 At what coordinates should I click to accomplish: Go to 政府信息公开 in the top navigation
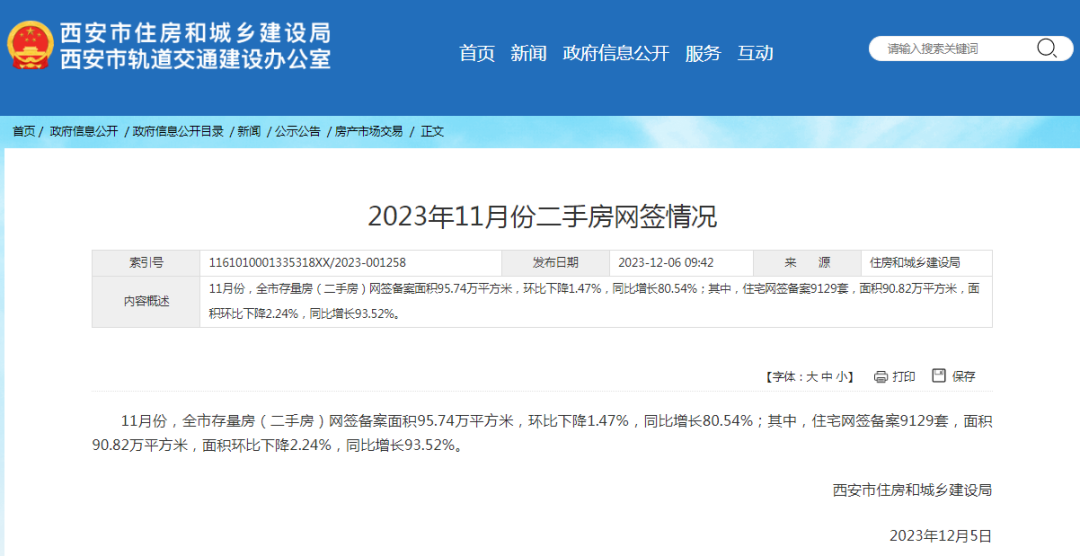tap(615, 54)
